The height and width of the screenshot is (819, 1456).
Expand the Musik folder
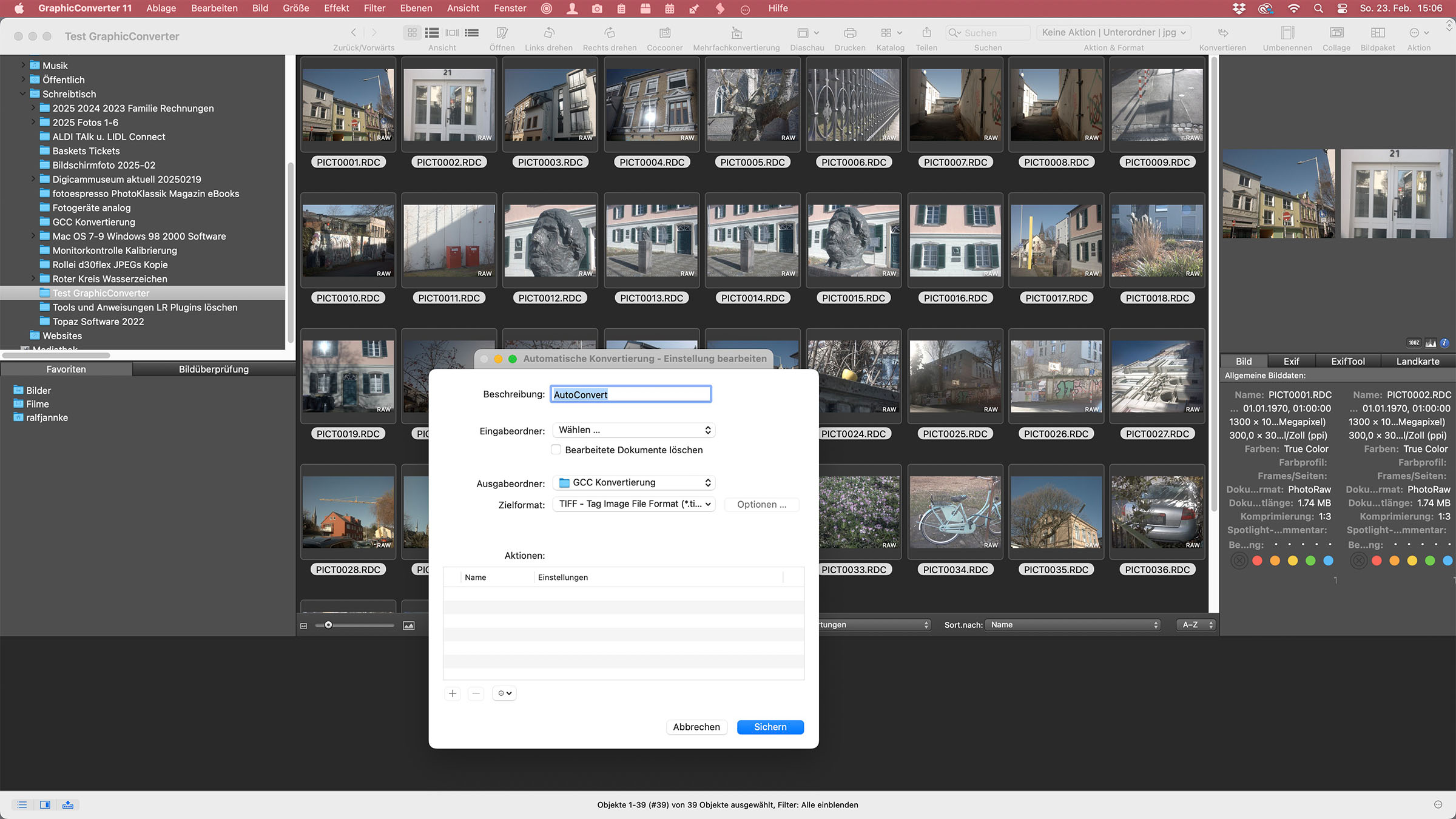point(24,65)
